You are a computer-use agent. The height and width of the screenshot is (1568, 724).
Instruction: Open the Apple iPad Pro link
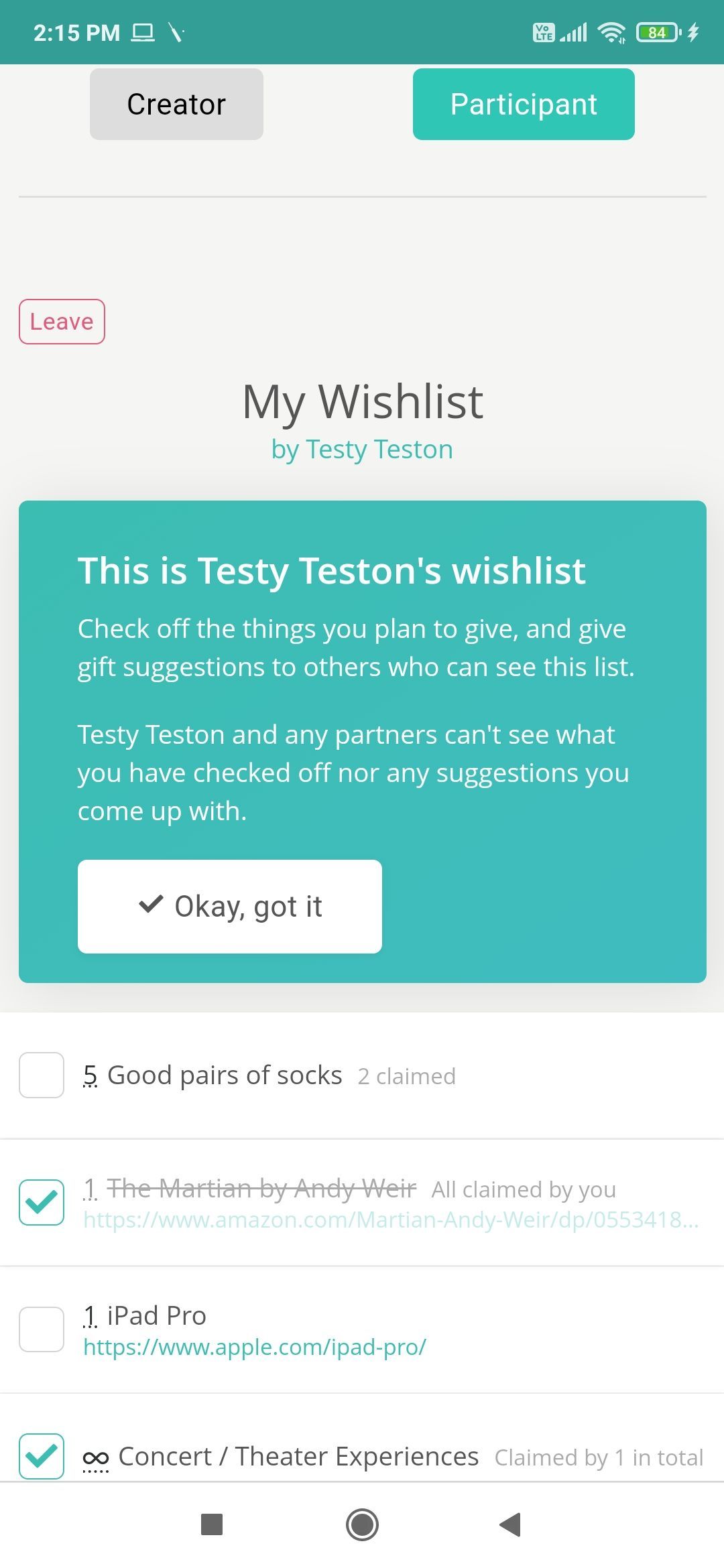[255, 1347]
